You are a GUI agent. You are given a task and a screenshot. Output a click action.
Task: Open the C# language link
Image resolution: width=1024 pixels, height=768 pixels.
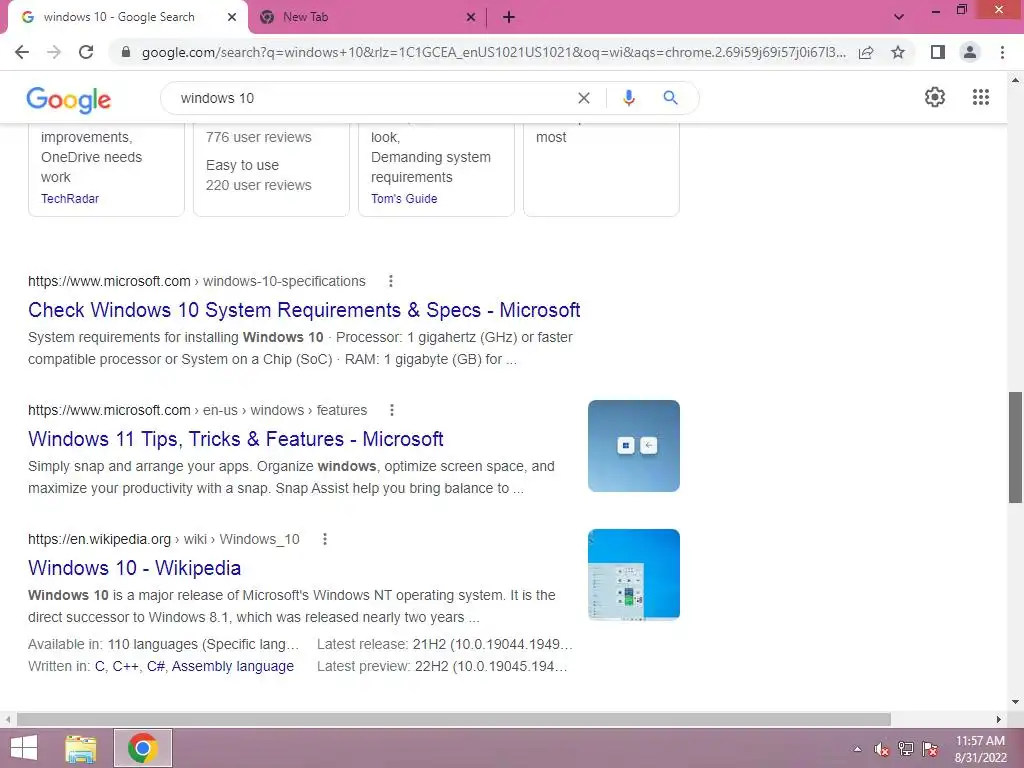click(155, 666)
